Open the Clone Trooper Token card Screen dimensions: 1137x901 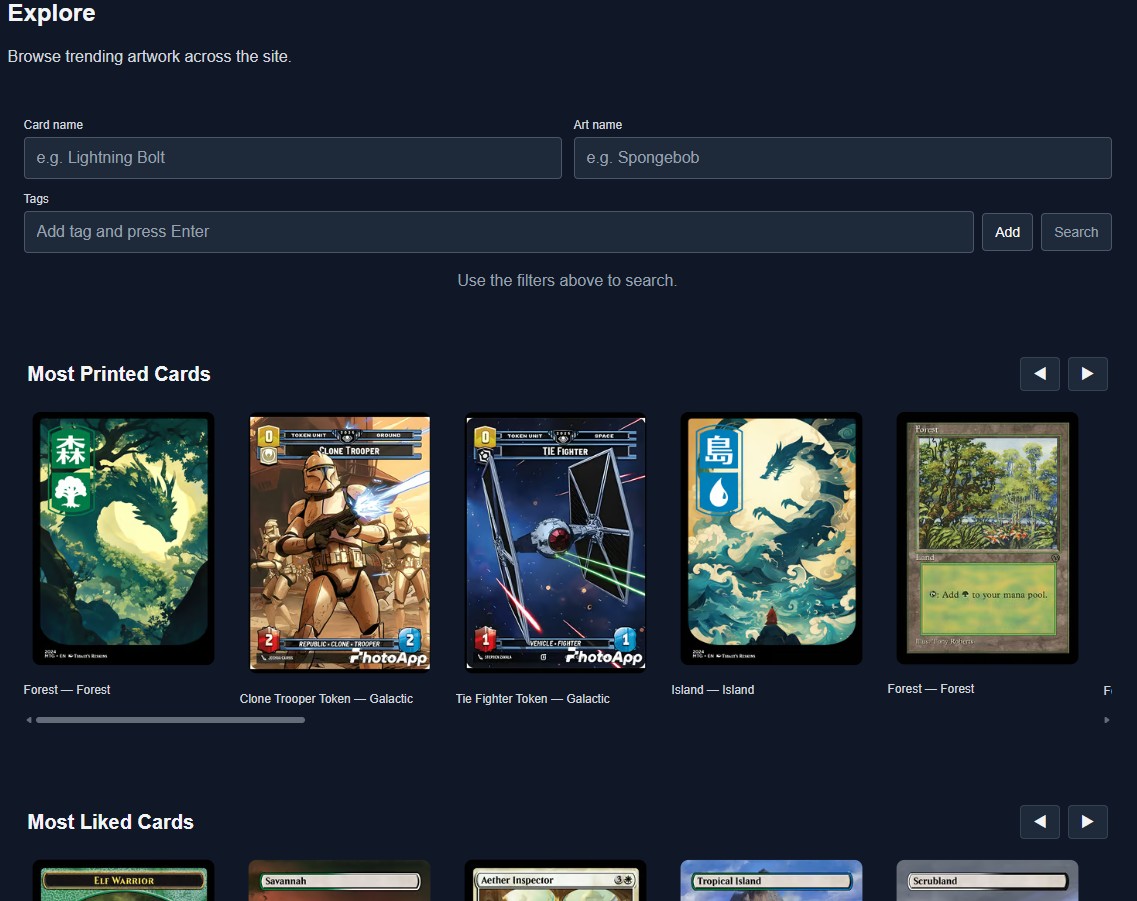339,542
